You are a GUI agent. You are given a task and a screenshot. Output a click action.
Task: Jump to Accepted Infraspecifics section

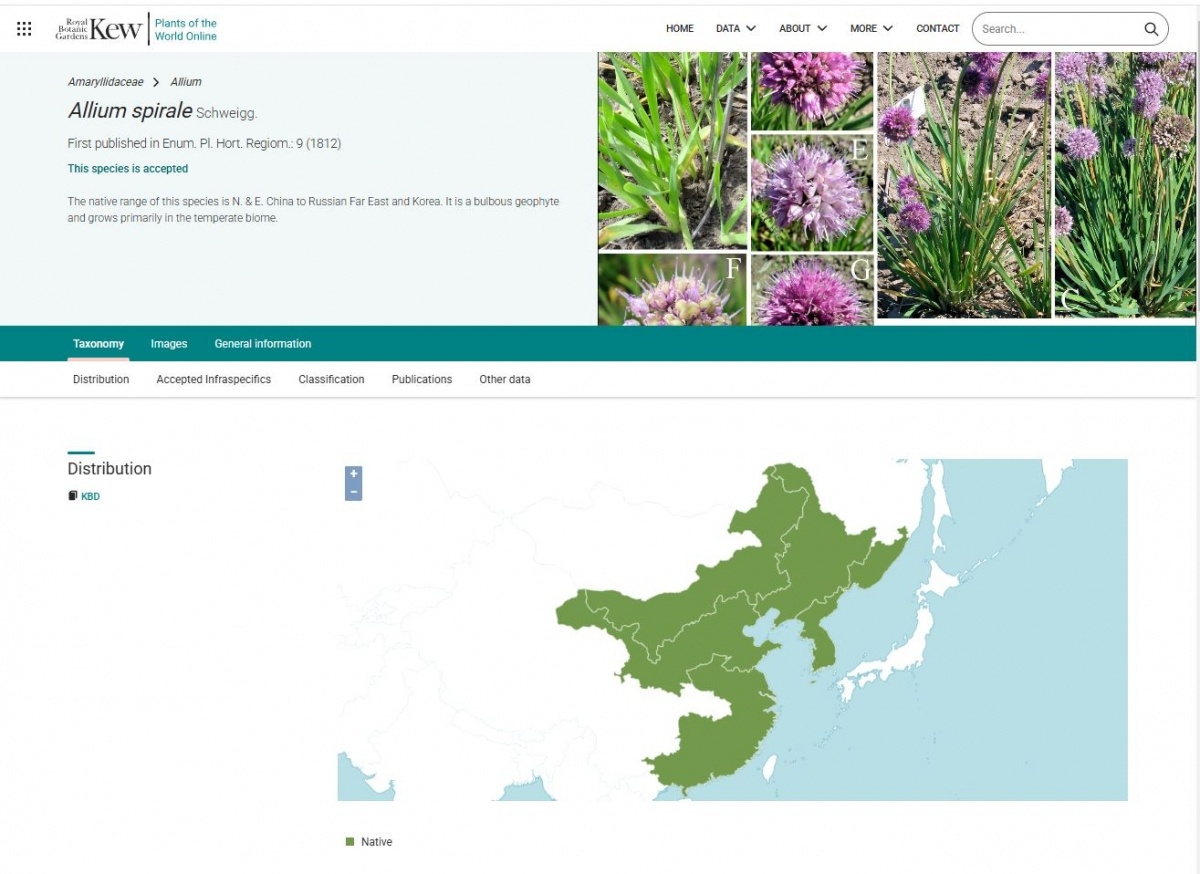click(214, 380)
